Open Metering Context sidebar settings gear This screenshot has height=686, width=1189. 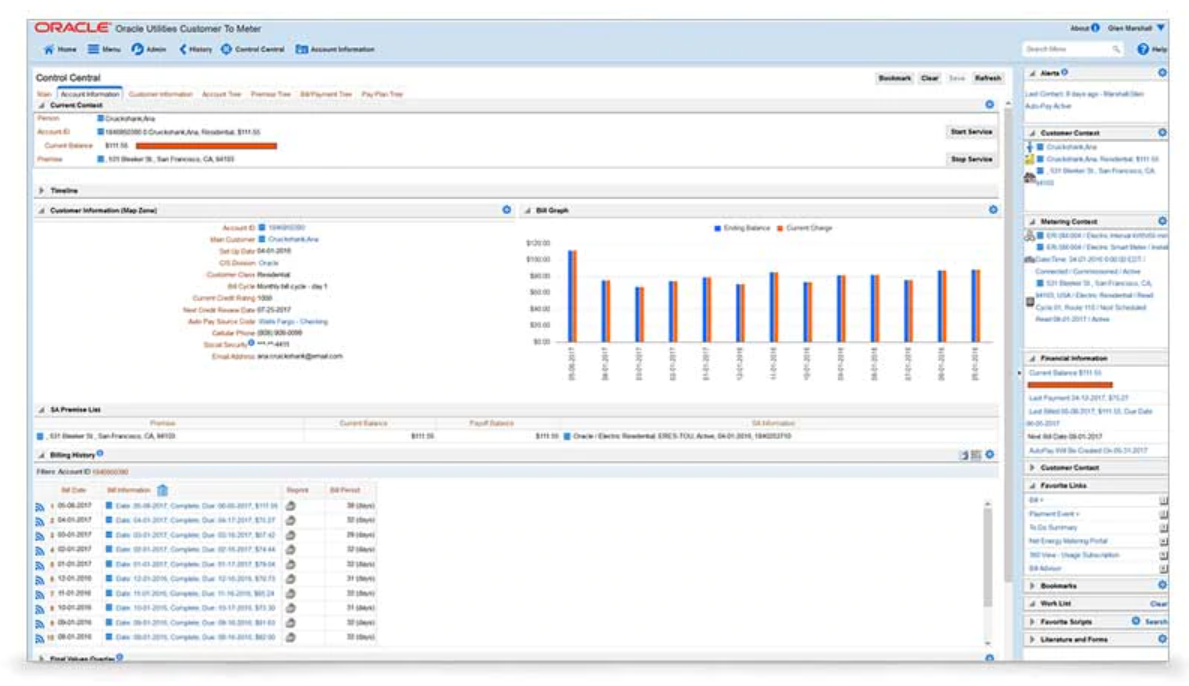tap(1162, 221)
